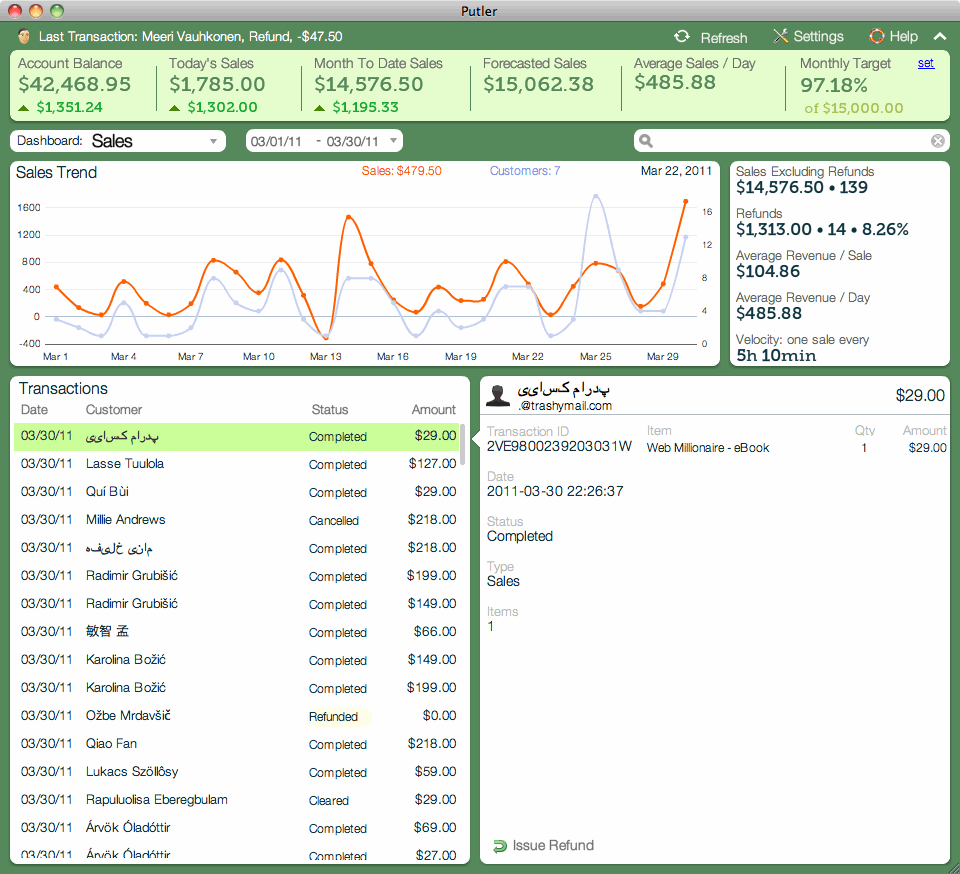The height and width of the screenshot is (874, 960).
Task: Click Today's Sales $1,785.00 value
Action: pyautogui.click(x=217, y=84)
